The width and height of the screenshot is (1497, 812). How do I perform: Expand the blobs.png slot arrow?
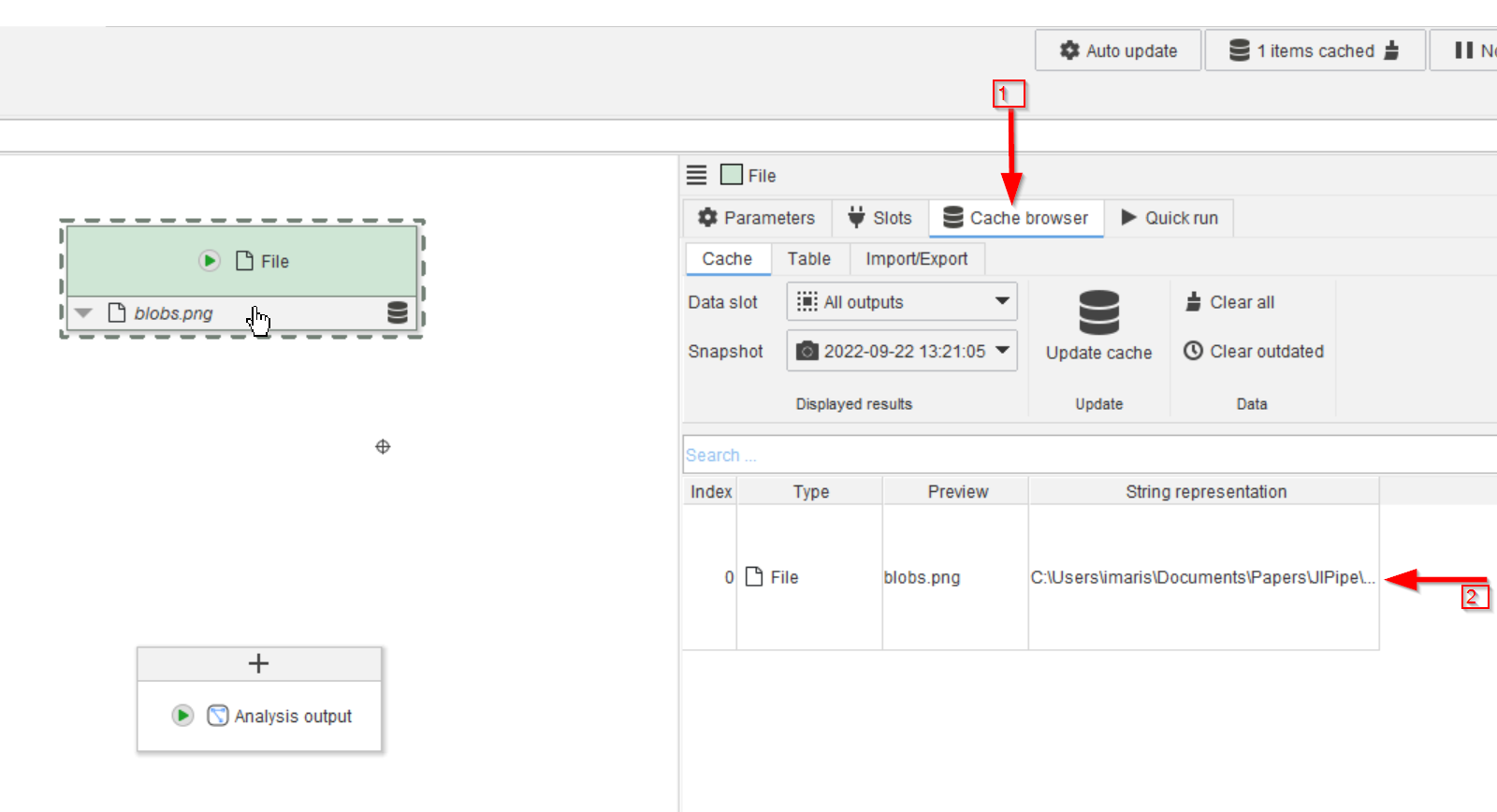[x=84, y=313]
